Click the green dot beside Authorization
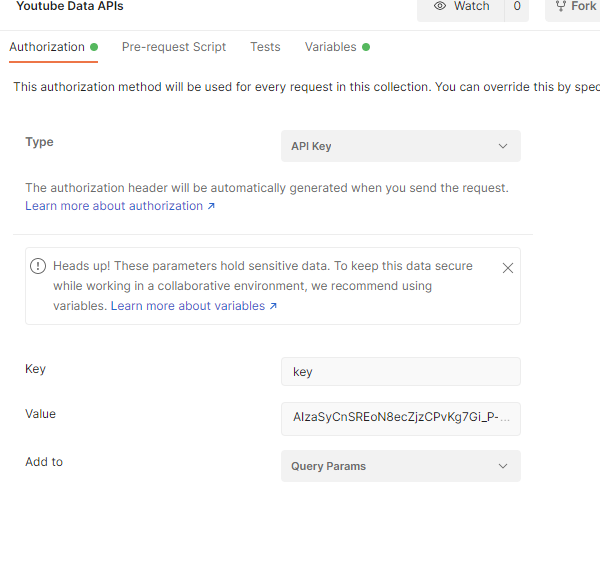The width and height of the screenshot is (600, 564). click(x=94, y=47)
